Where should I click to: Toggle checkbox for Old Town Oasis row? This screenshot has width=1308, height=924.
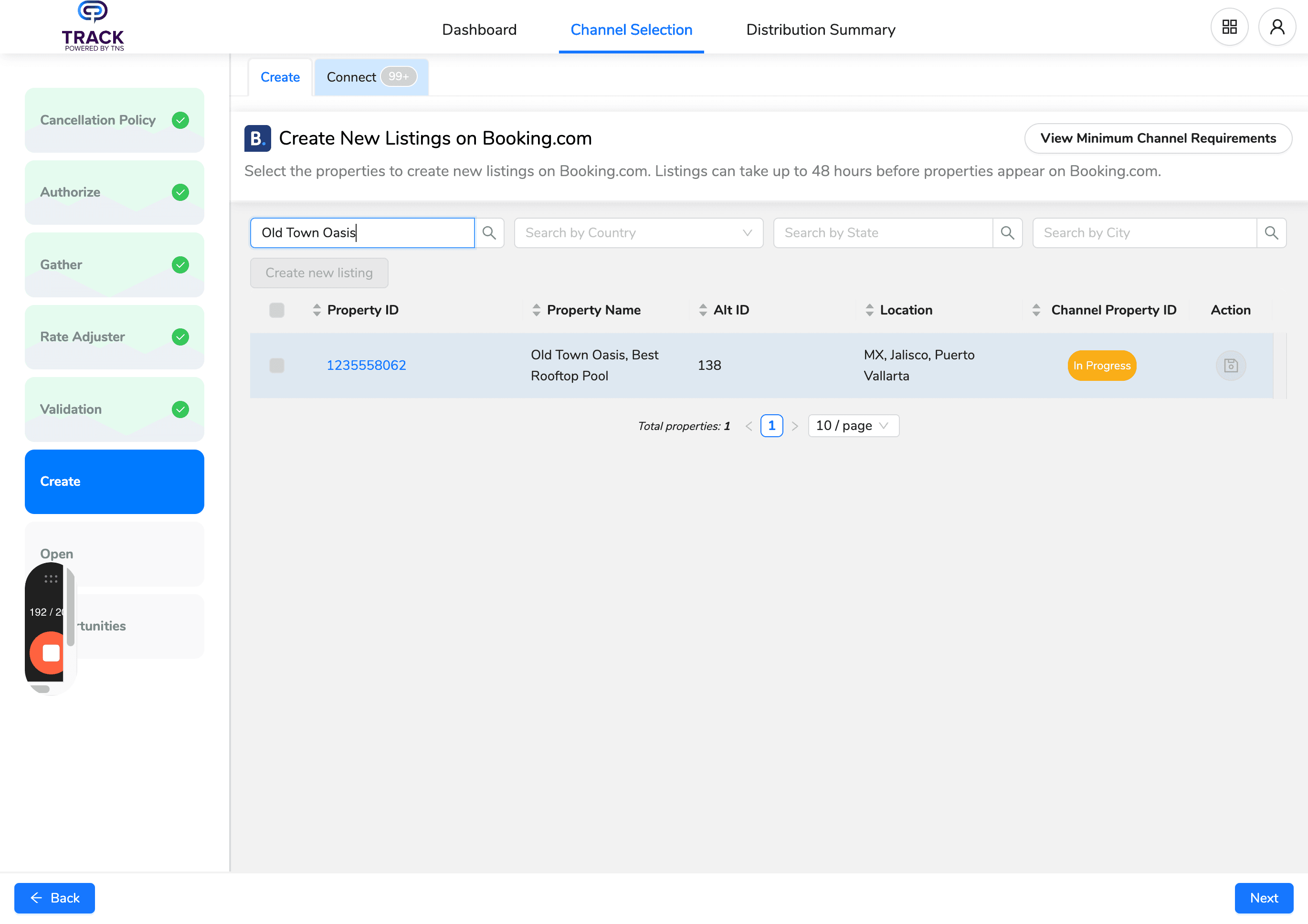click(x=277, y=366)
